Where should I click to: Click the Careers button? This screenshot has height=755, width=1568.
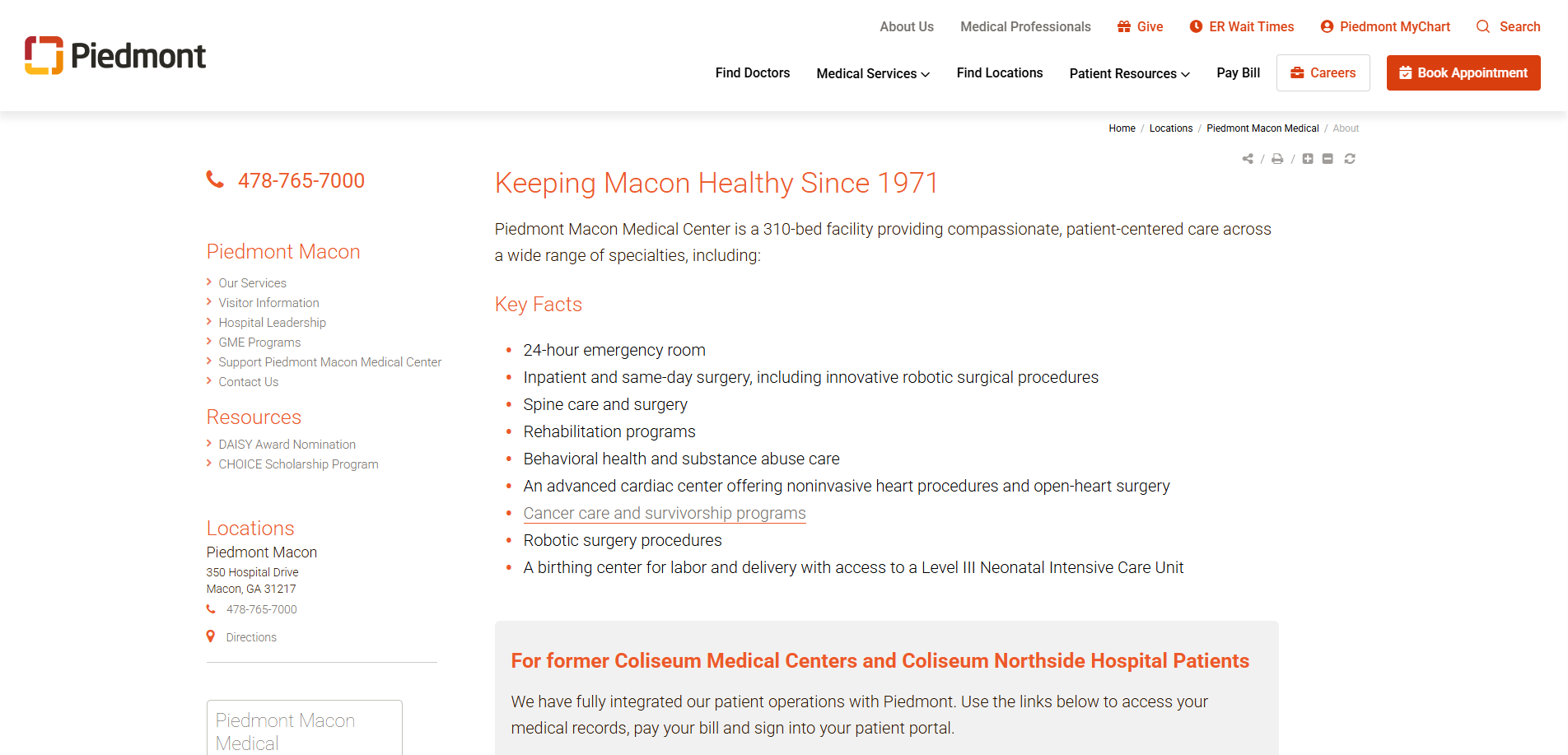[x=1323, y=72]
